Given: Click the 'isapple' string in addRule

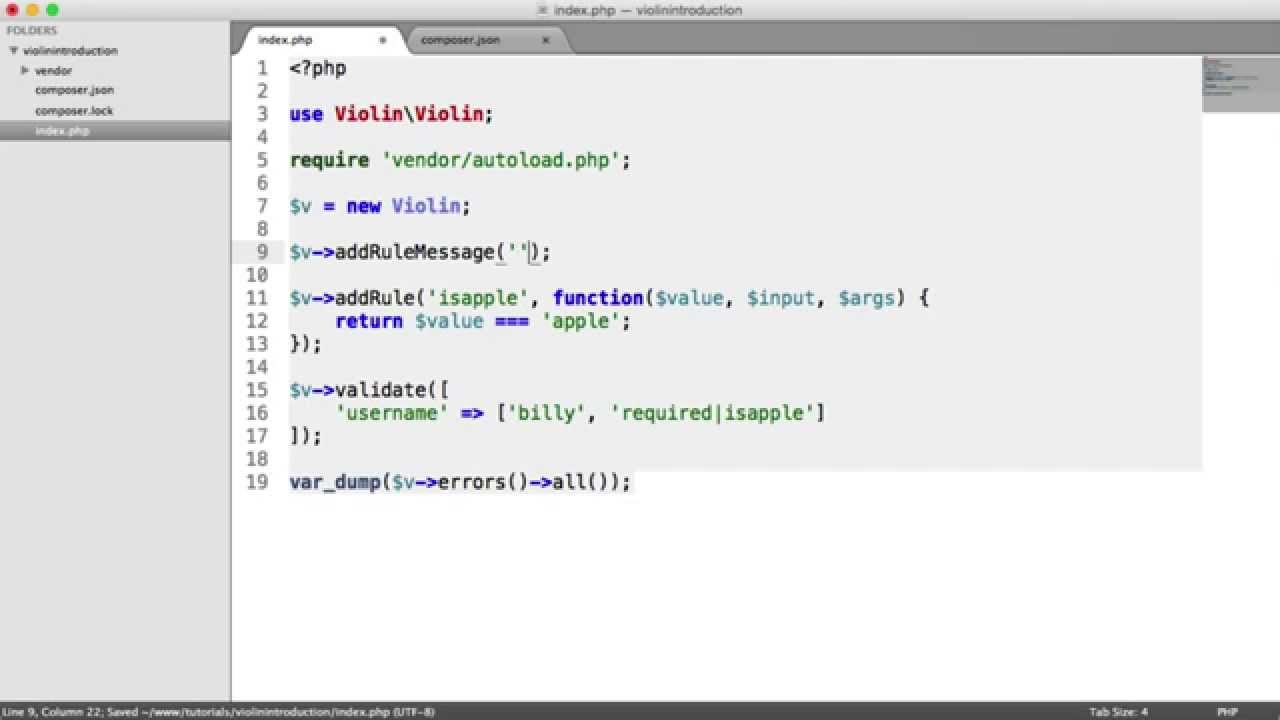Looking at the screenshot, I should tap(478, 298).
